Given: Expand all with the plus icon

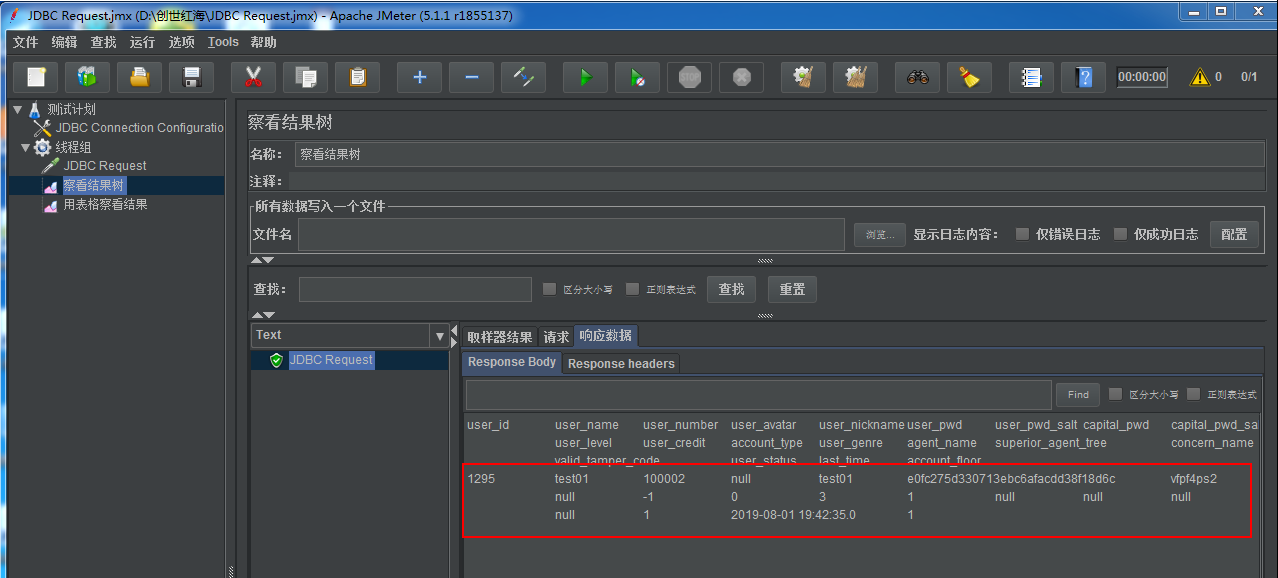Looking at the screenshot, I should (x=419, y=77).
